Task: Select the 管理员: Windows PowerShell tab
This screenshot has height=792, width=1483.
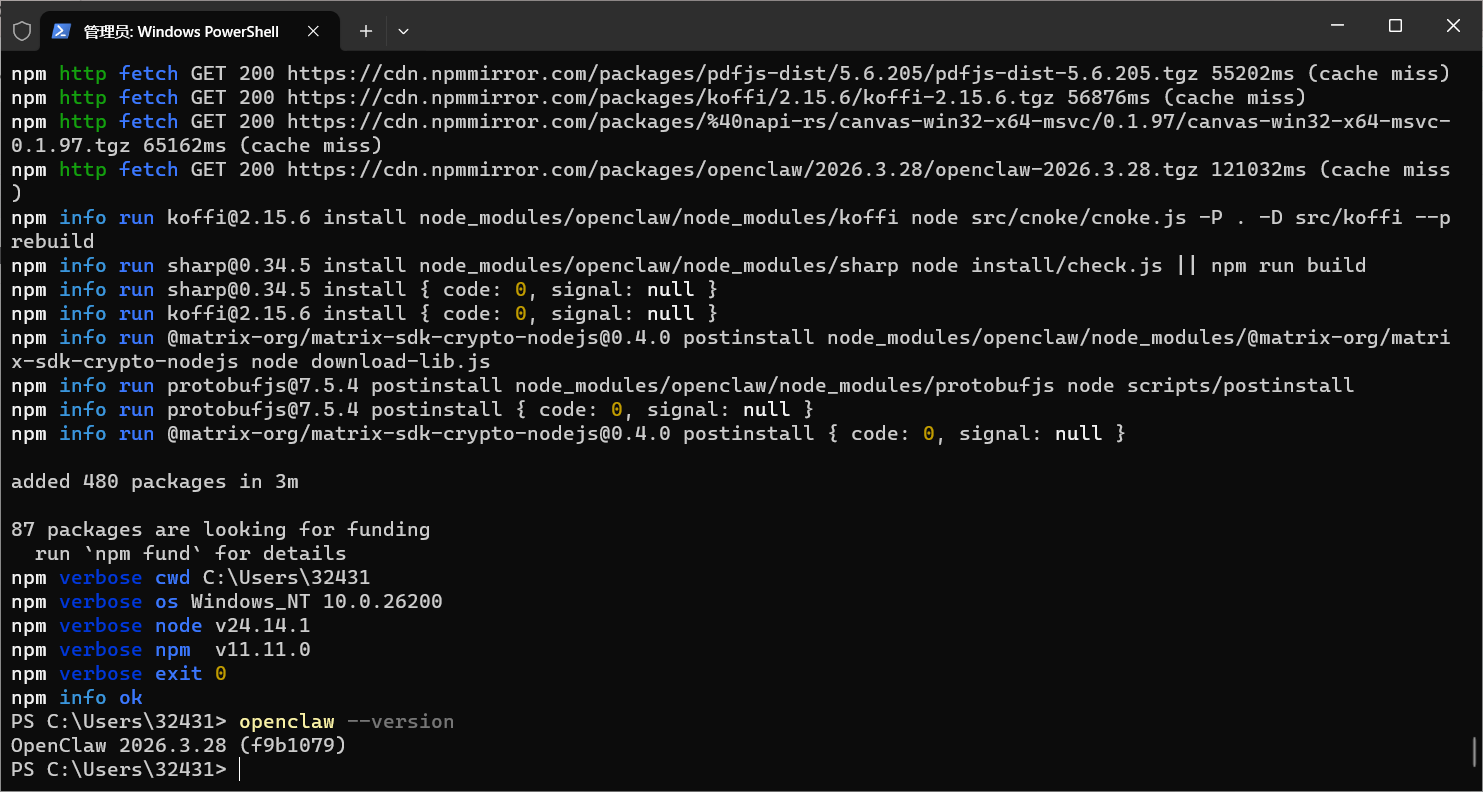Action: tap(180, 32)
